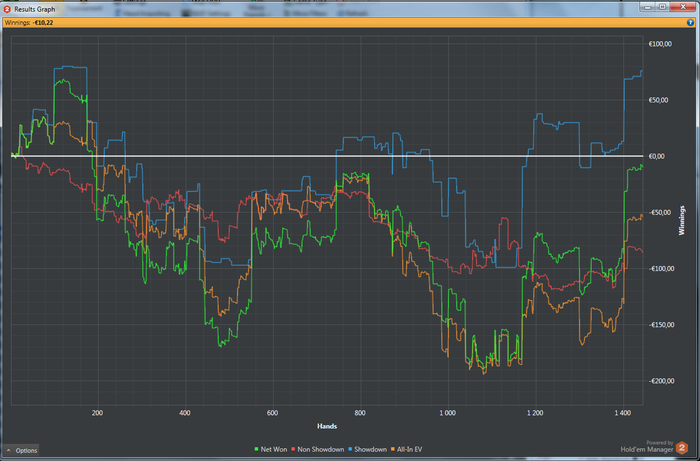Toggle the Net Won legend entry
Screen dimensions: 700x461
pyautogui.click(x=271, y=449)
